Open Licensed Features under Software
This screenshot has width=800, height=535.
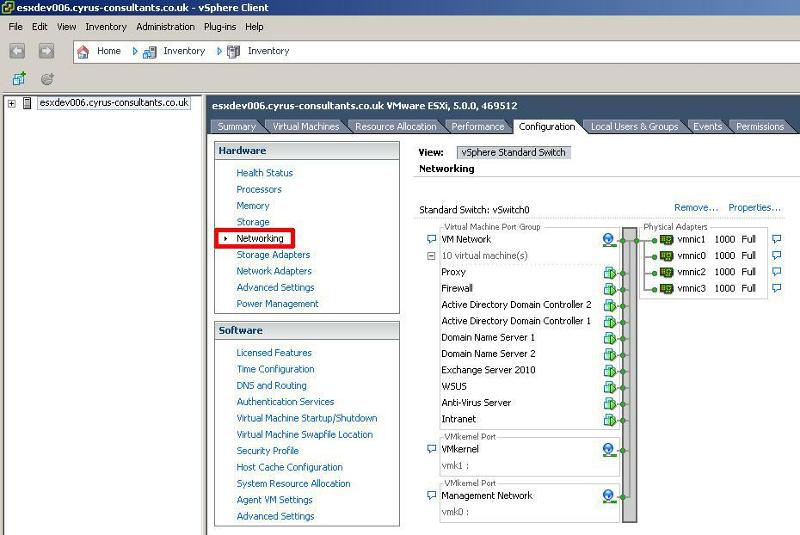pyautogui.click(x=273, y=352)
